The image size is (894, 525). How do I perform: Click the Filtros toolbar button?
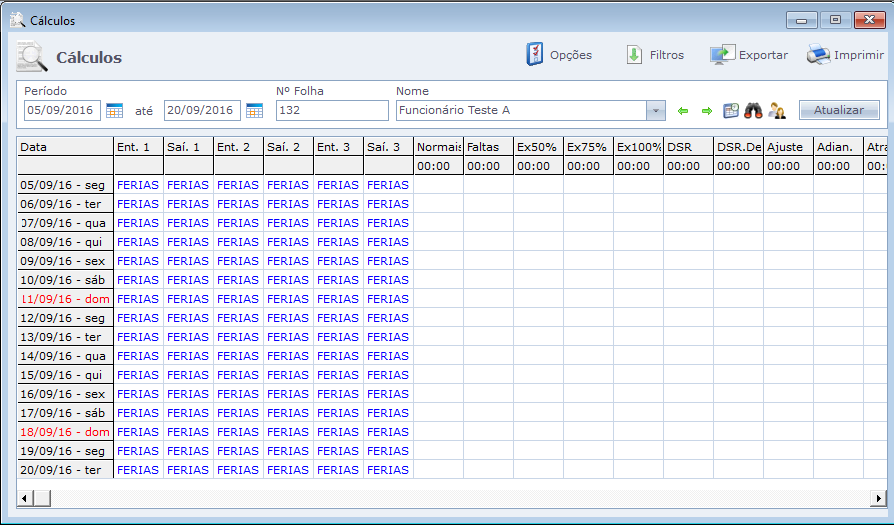(634, 55)
